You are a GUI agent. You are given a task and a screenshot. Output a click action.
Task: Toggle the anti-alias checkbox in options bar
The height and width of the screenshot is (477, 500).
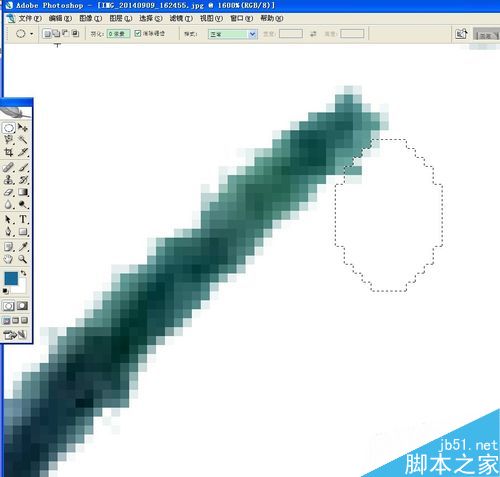tap(138, 33)
